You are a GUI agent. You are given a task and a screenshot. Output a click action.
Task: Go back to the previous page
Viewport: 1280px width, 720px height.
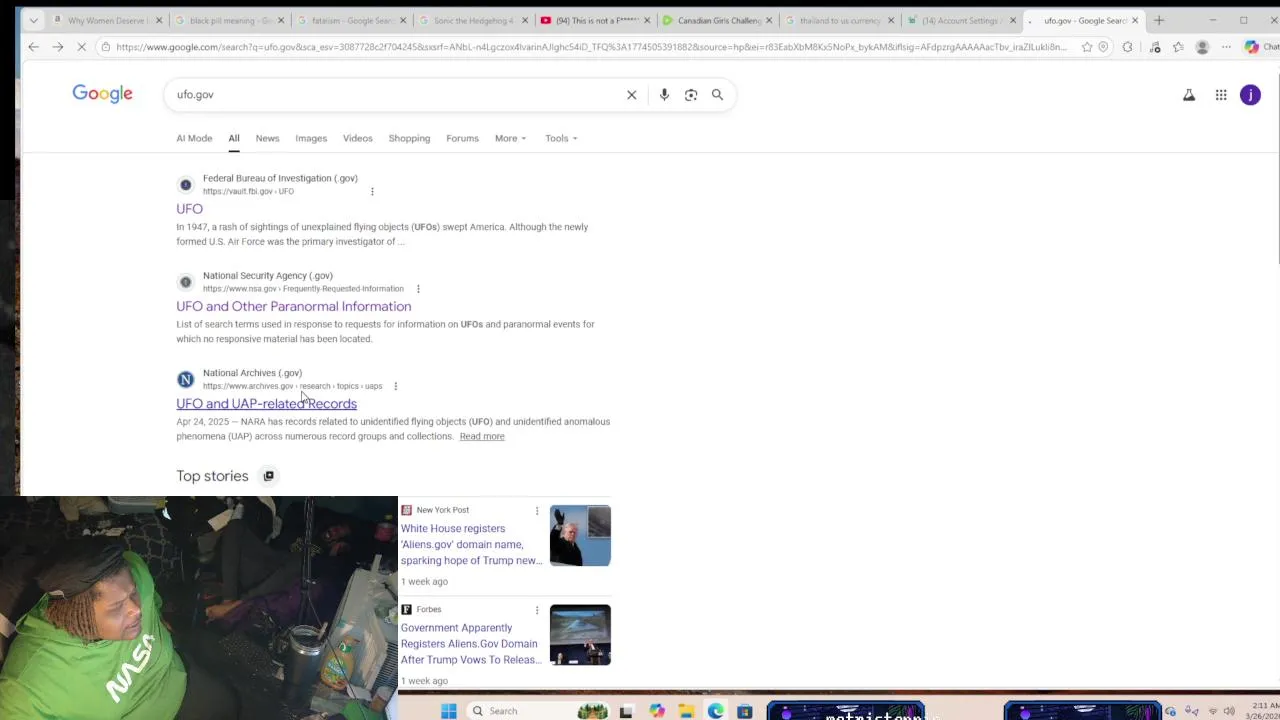[33, 47]
